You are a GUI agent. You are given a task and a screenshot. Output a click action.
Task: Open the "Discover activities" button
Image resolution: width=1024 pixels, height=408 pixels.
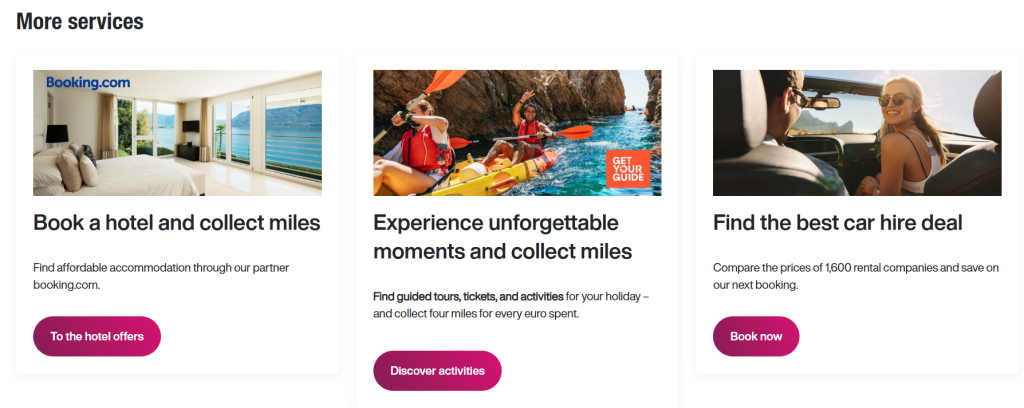(437, 371)
